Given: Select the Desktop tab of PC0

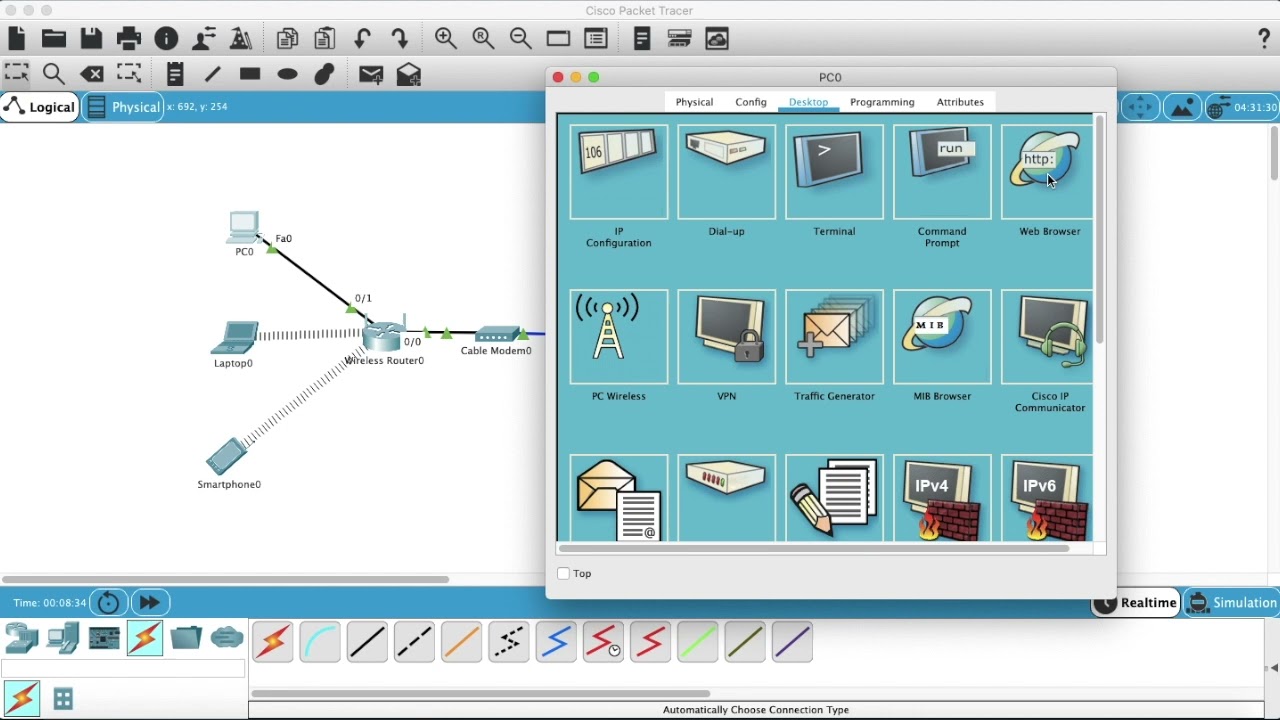Looking at the screenshot, I should [x=808, y=102].
